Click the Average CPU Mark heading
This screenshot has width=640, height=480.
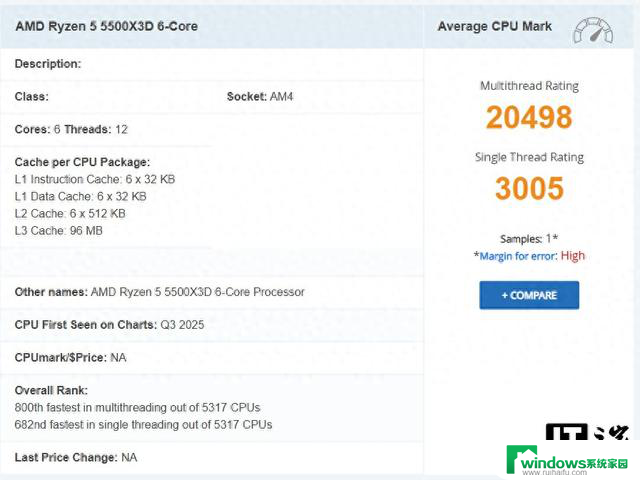(x=495, y=27)
